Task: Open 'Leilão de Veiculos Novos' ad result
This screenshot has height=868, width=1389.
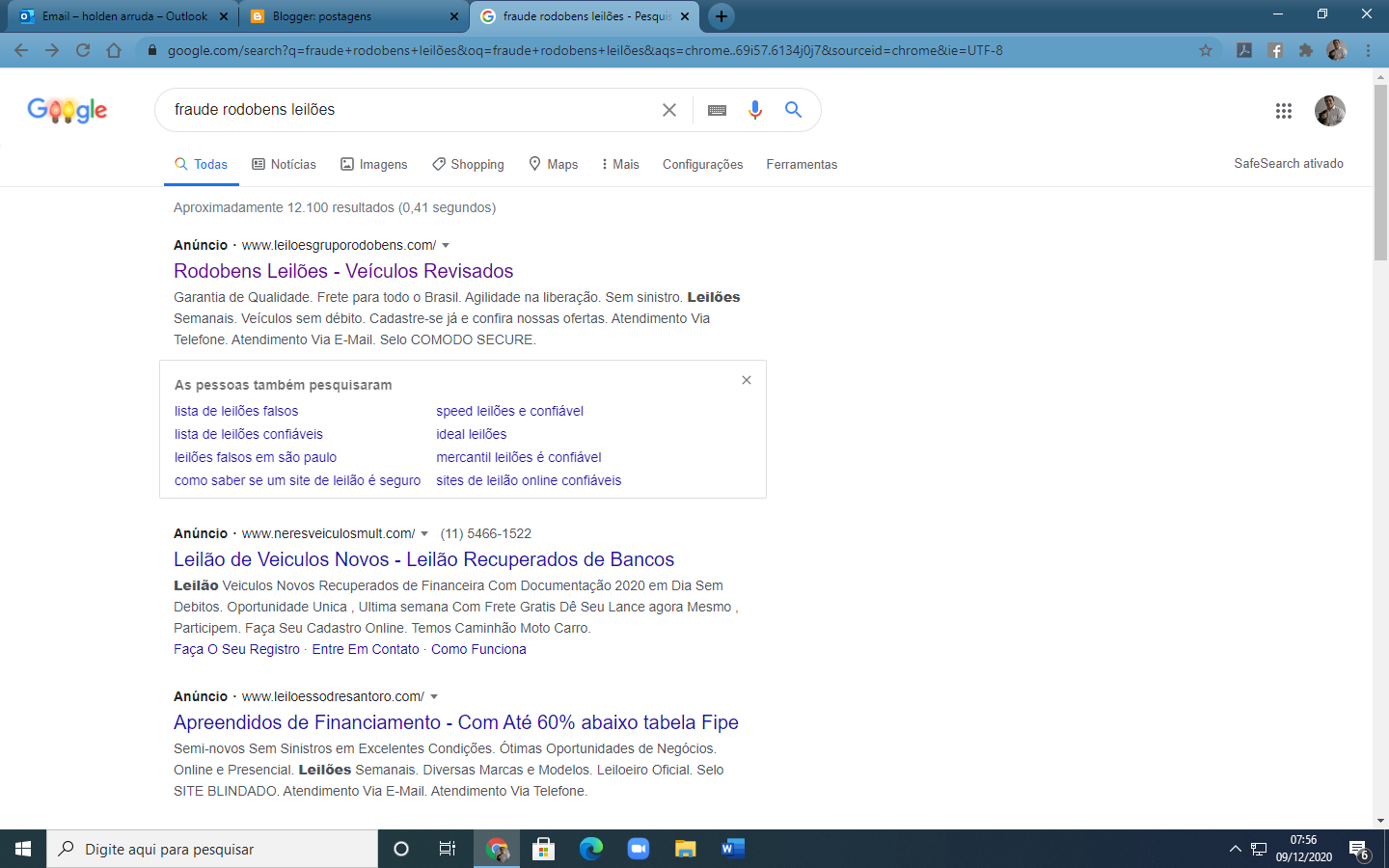Action: 423,559
